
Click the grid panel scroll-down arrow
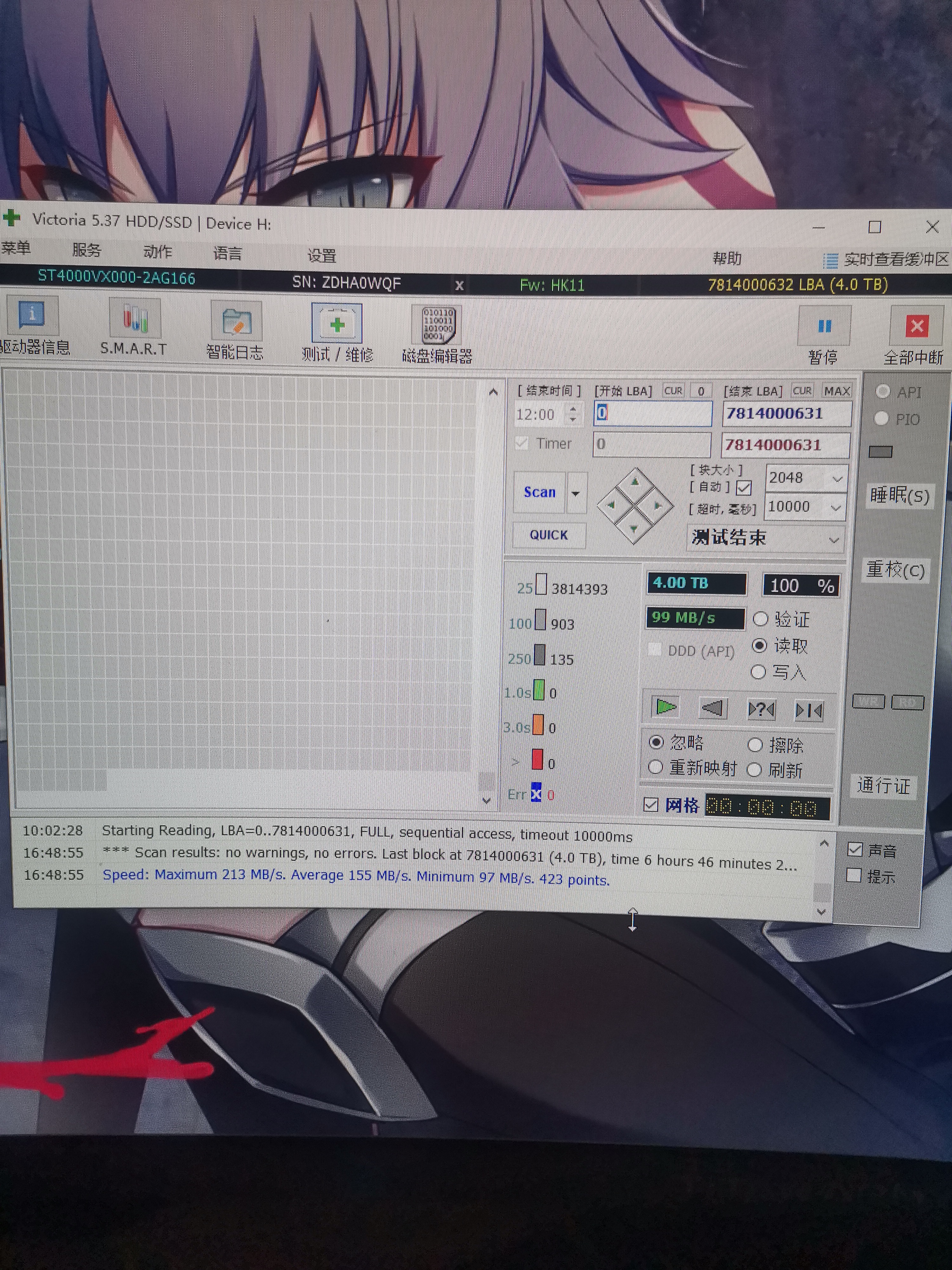pos(486,800)
